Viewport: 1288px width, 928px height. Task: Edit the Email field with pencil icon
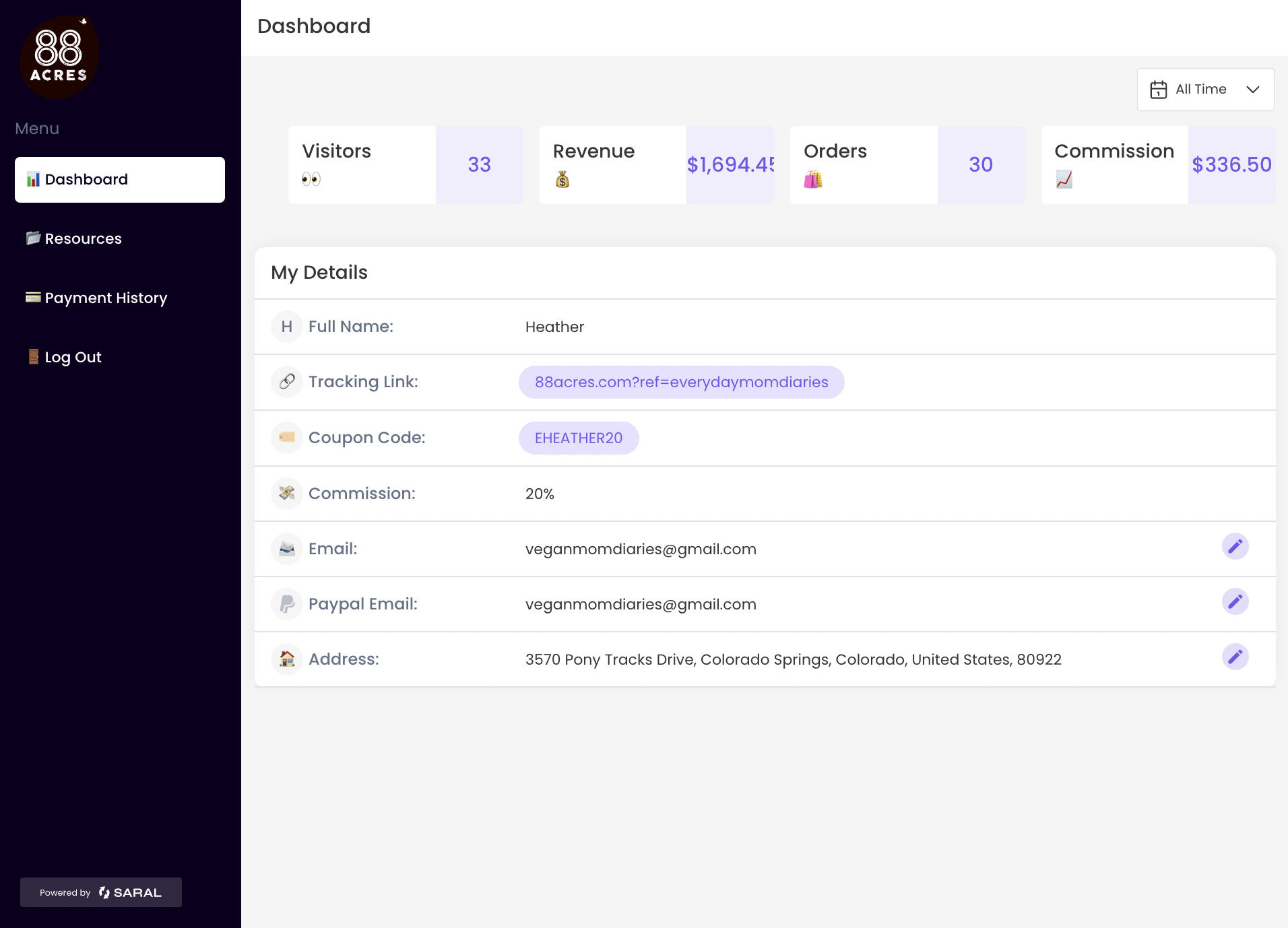(1235, 546)
